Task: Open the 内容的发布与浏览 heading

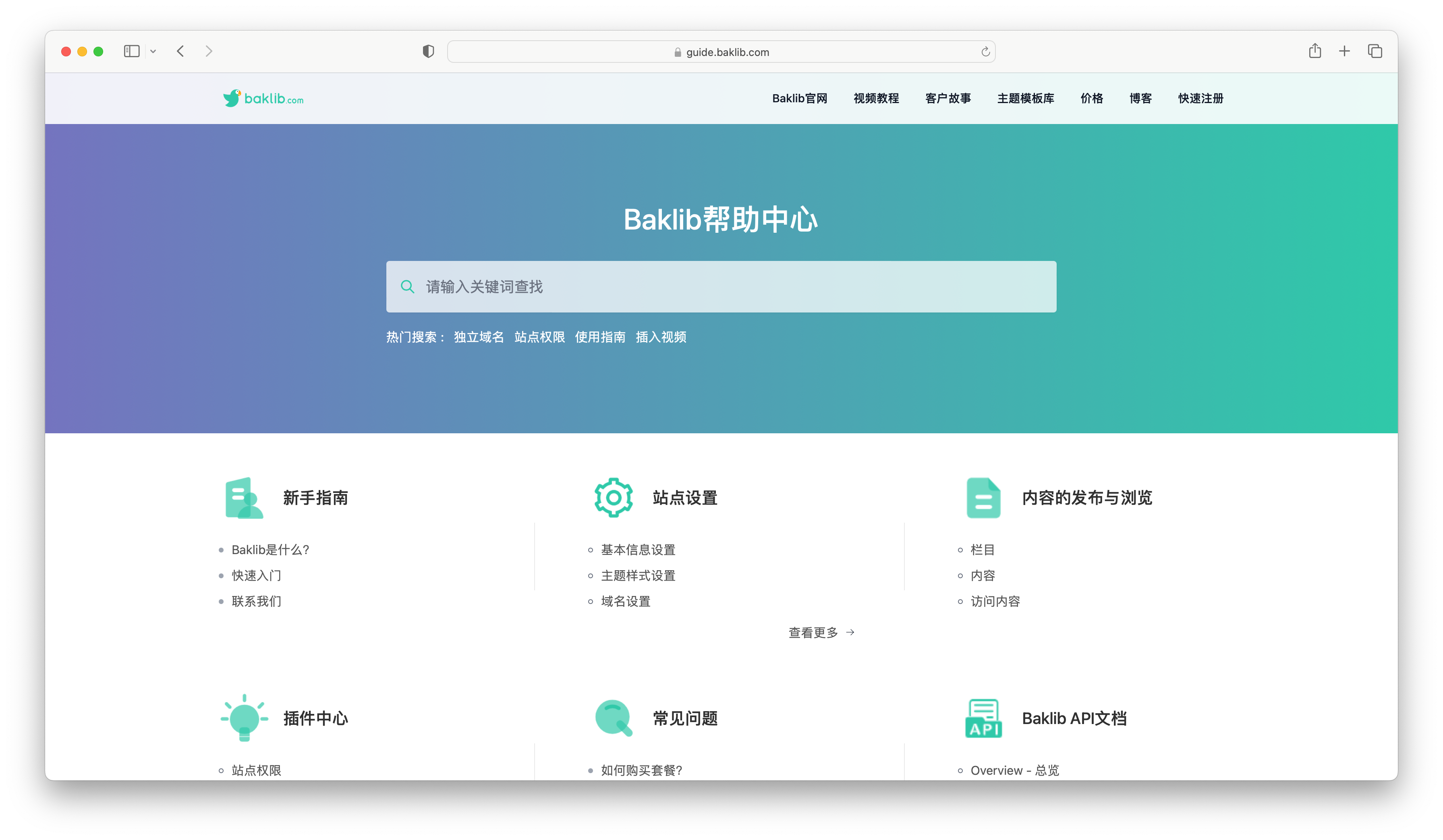Action: tap(1087, 498)
